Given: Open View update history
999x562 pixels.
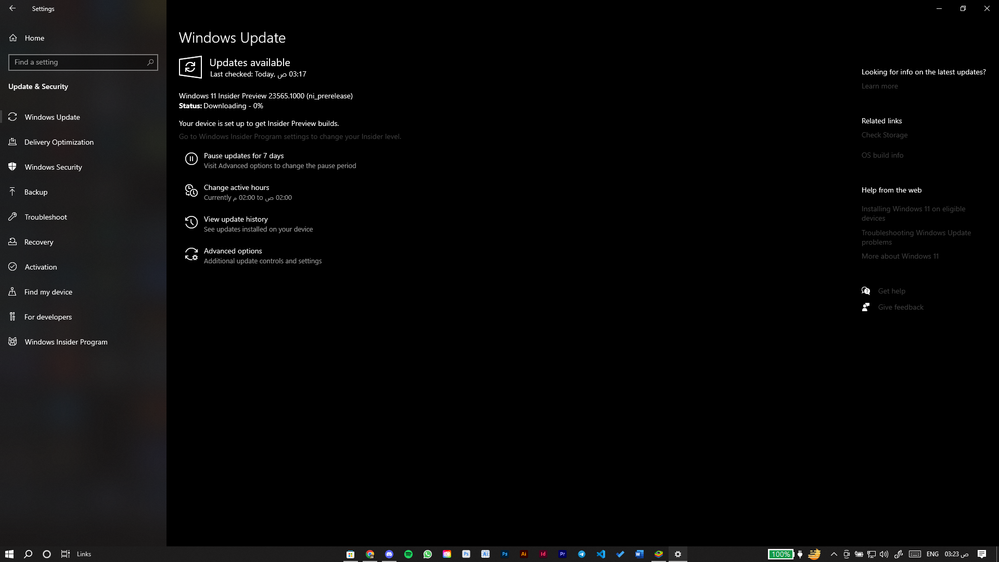Looking at the screenshot, I should pos(248,224).
